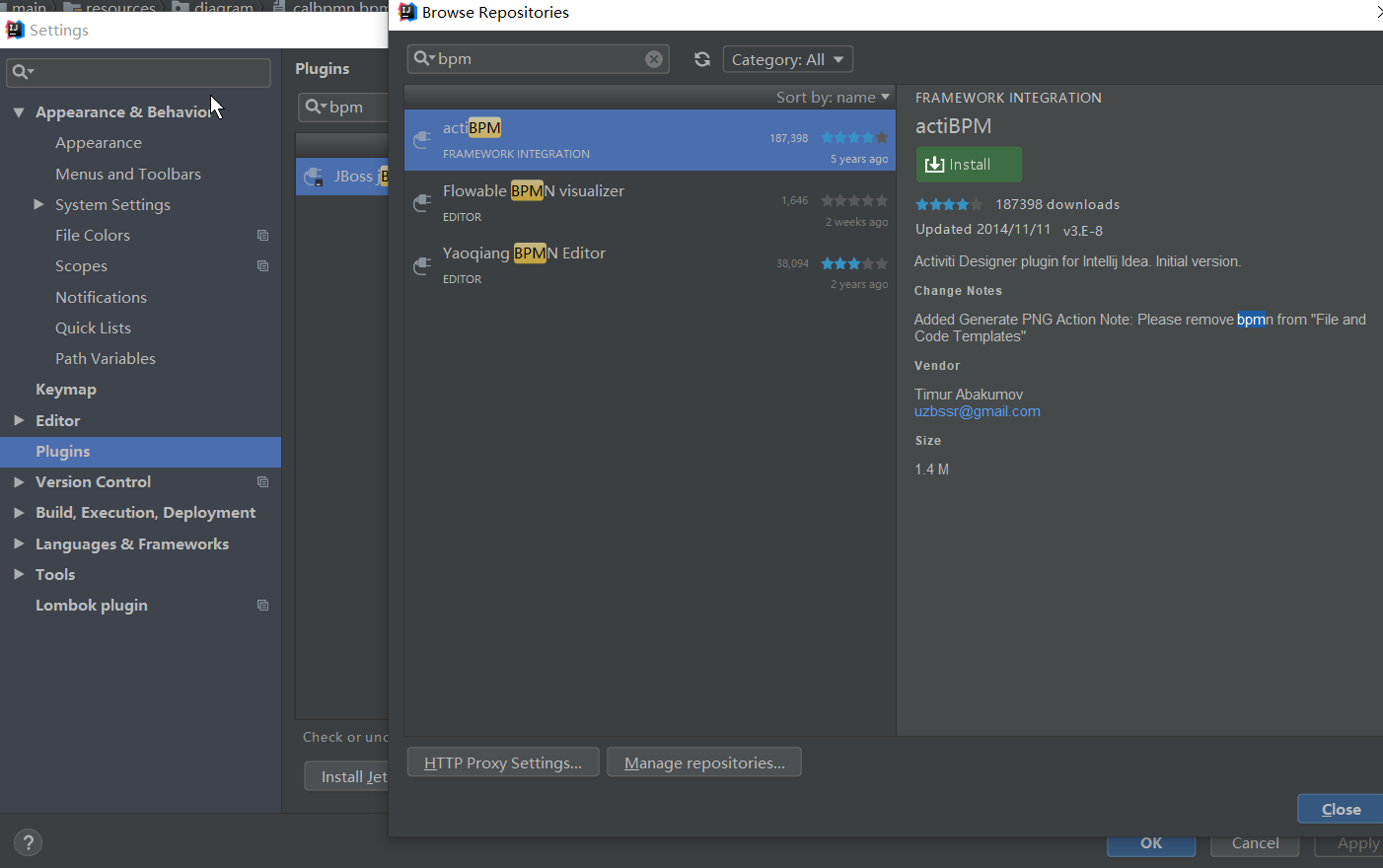This screenshot has width=1383, height=868.
Task: Select Plugins in settings tree
Action: click(x=140, y=452)
